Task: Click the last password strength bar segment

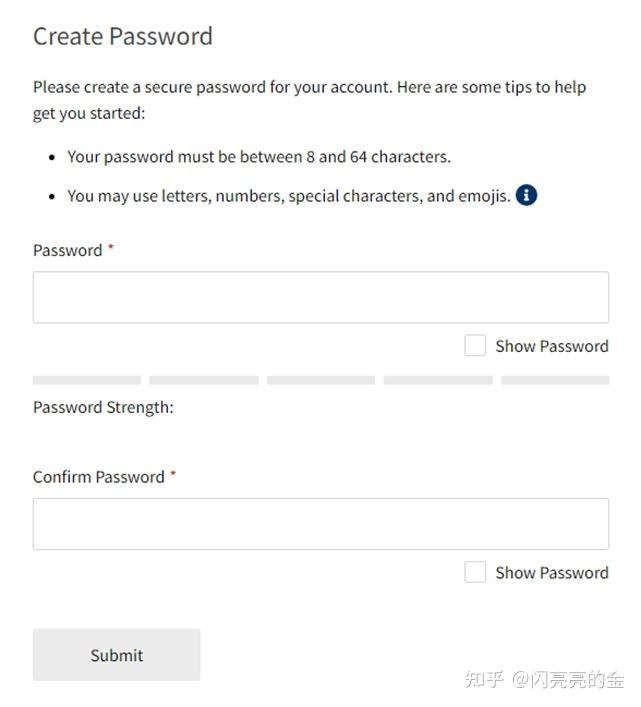Action: (x=555, y=380)
